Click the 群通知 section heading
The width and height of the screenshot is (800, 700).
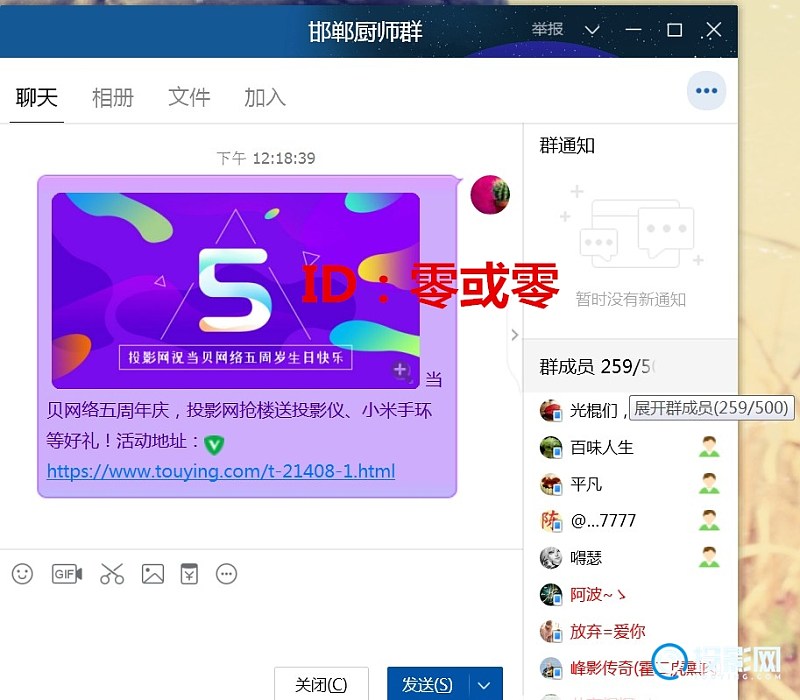567,146
